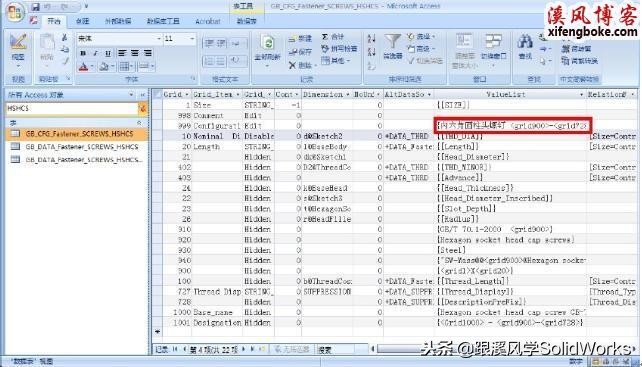The image size is (642, 367).
Task: Toggle underline formatting
Action: click(108, 53)
